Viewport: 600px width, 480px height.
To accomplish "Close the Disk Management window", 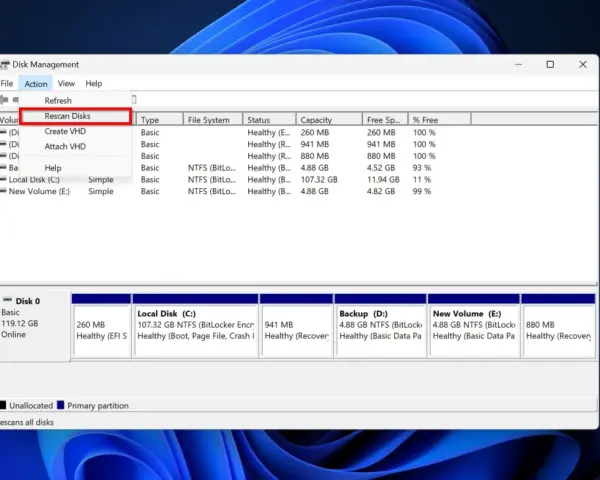I will tap(582, 64).
